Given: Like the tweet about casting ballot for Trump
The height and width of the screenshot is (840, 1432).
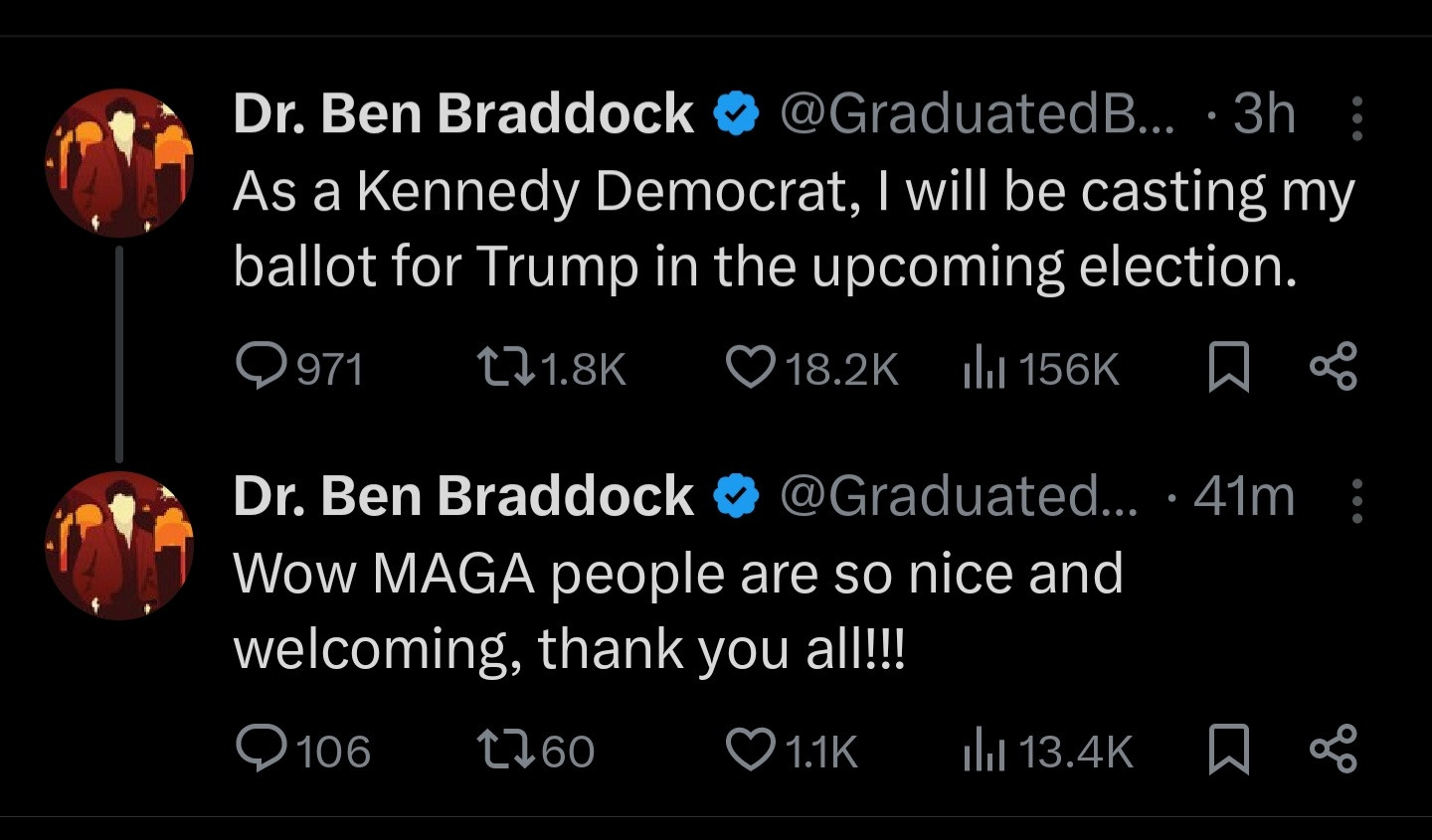Looking at the screenshot, I should (x=750, y=367).
